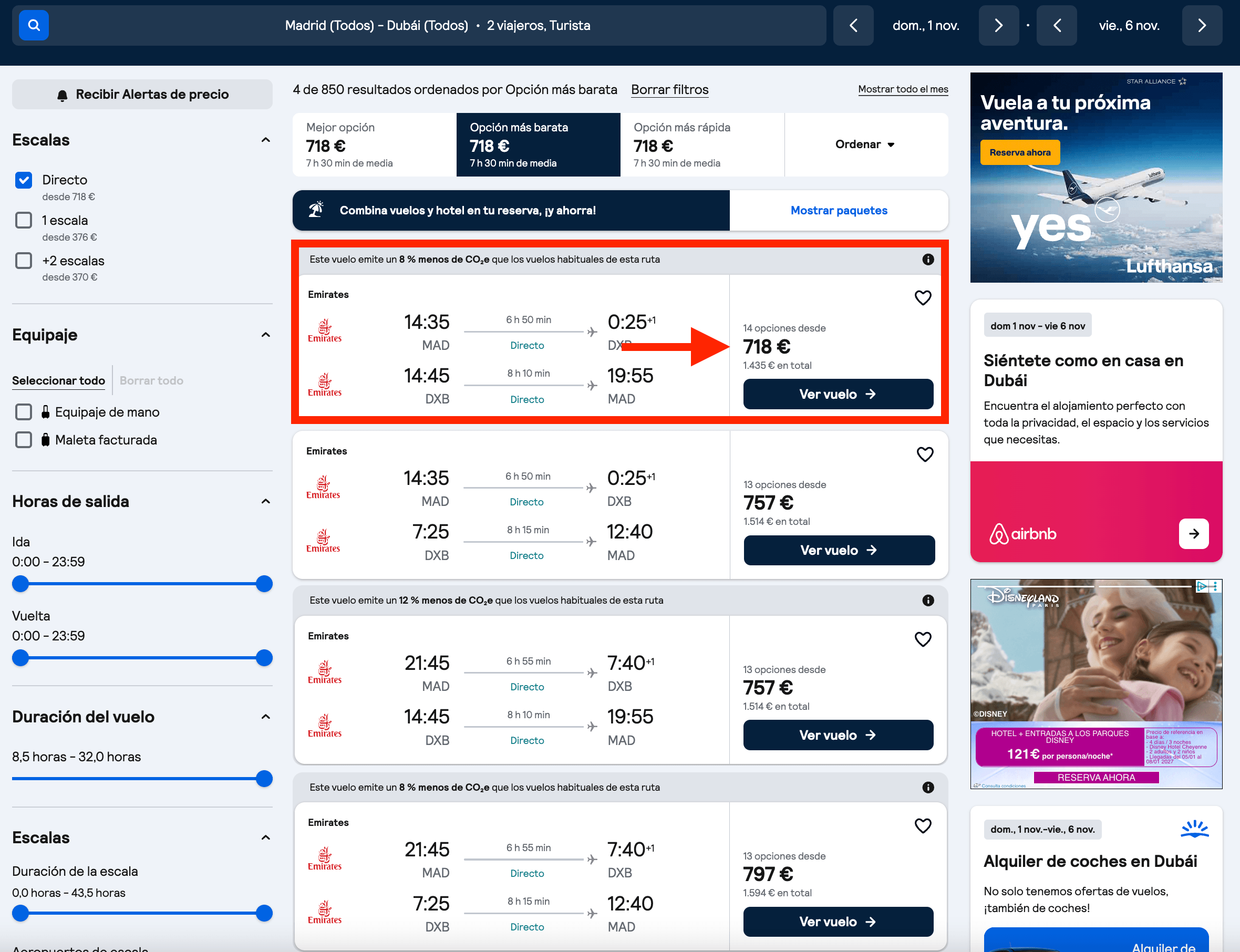The image size is (1240, 952).
Task: Click the airbnb arrow button
Action: point(1194,534)
